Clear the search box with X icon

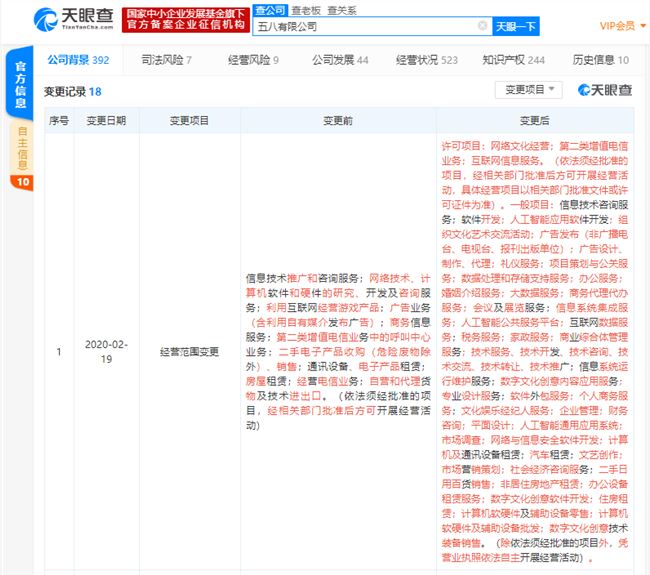pos(482,26)
